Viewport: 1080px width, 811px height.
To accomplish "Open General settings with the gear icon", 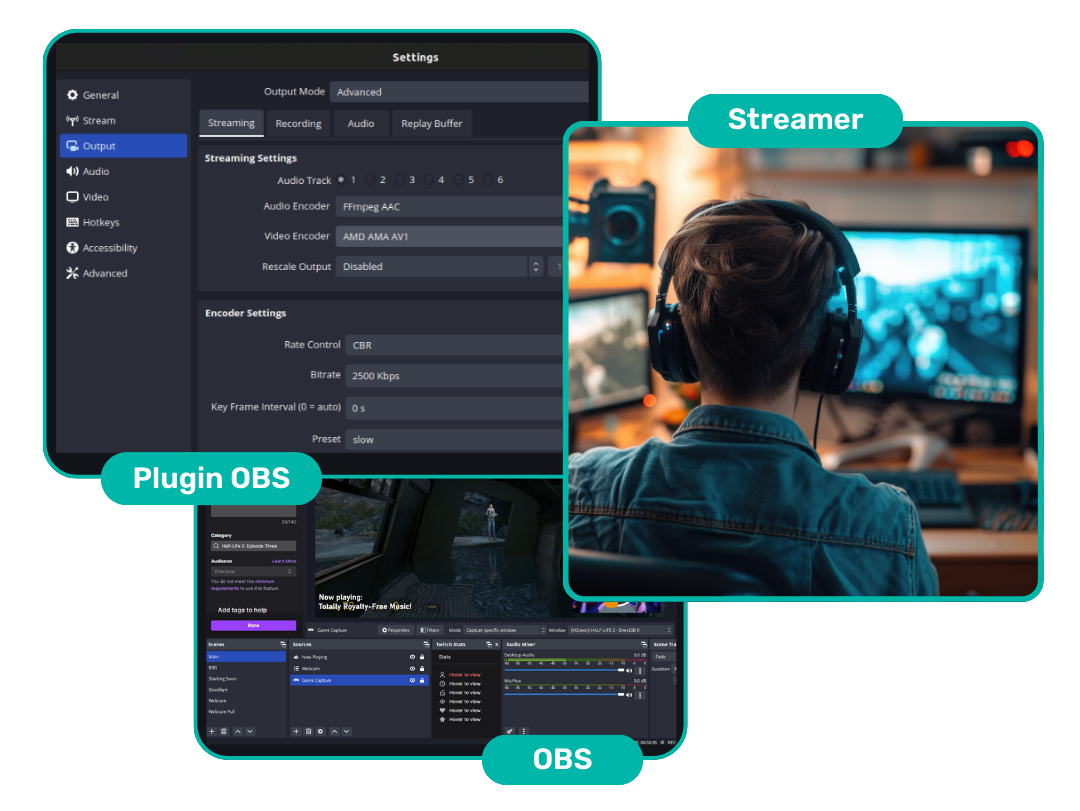I will pyautogui.click(x=72, y=95).
